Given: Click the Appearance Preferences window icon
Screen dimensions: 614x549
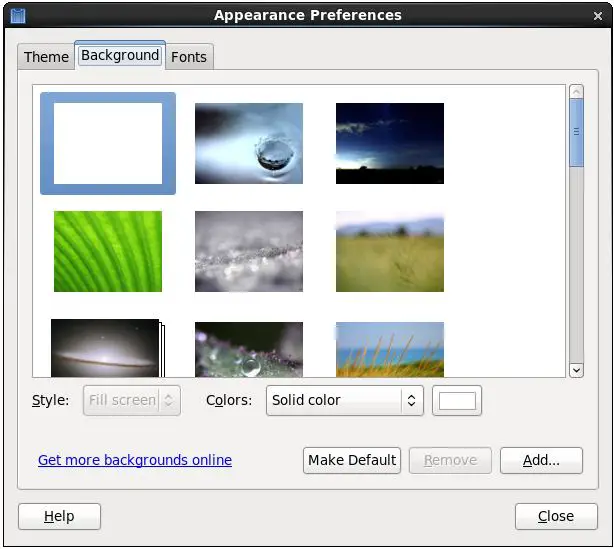Looking at the screenshot, I should (18, 16).
